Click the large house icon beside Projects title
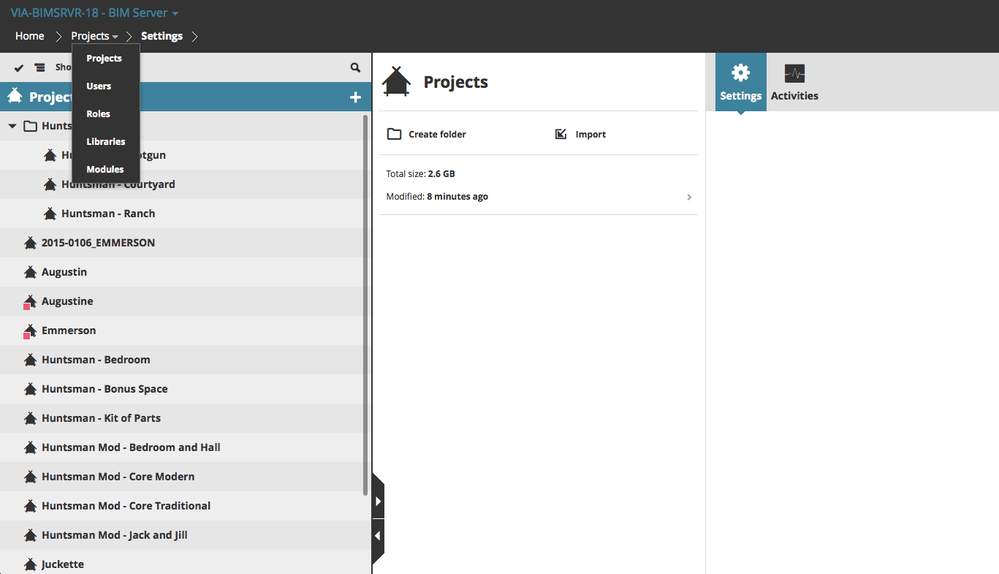The width and height of the screenshot is (999, 574). [x=396, y=82]
